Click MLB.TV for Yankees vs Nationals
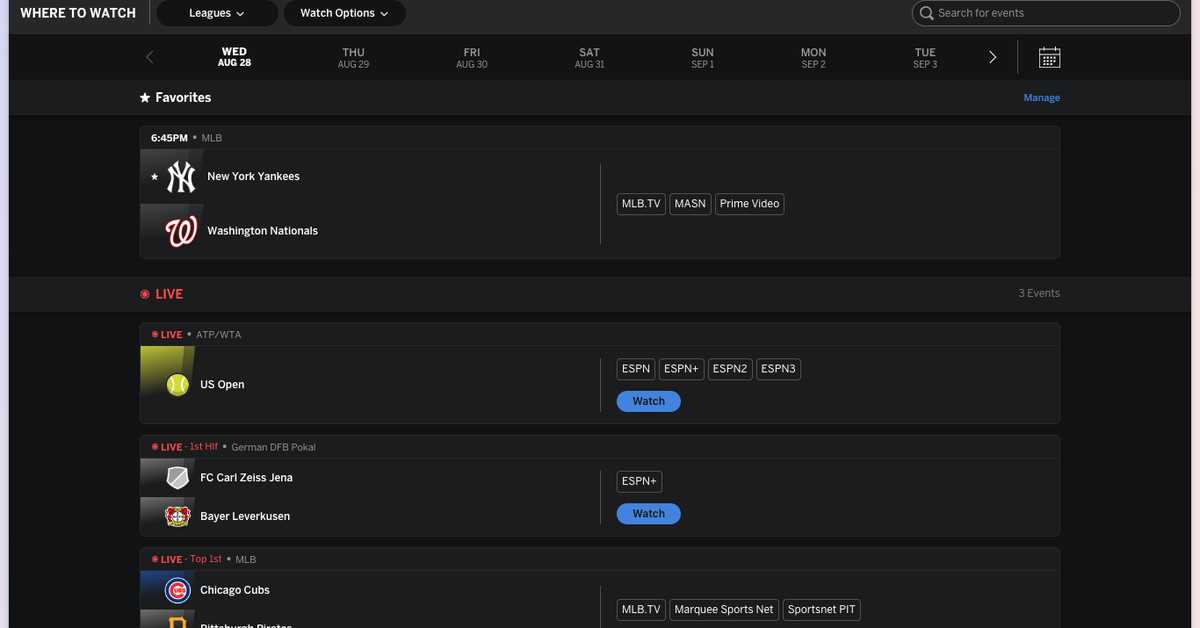Screen dimensions: 1200x628 pos(641,204)
